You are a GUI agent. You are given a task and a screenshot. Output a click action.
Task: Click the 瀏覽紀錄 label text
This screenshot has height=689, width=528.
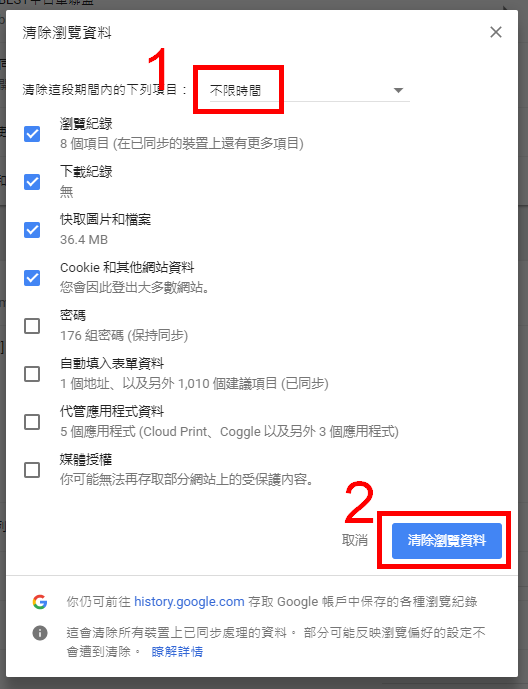[86, 124]
